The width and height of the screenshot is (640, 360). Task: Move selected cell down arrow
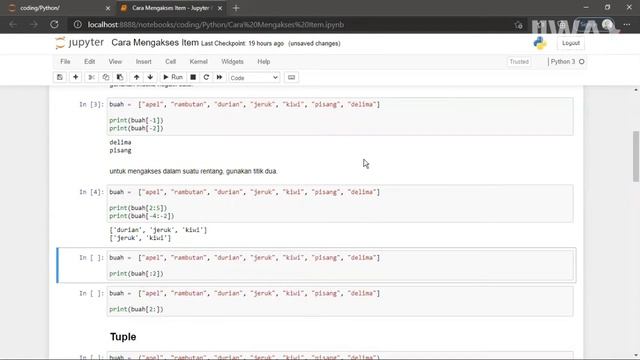(x=150, y=77)
